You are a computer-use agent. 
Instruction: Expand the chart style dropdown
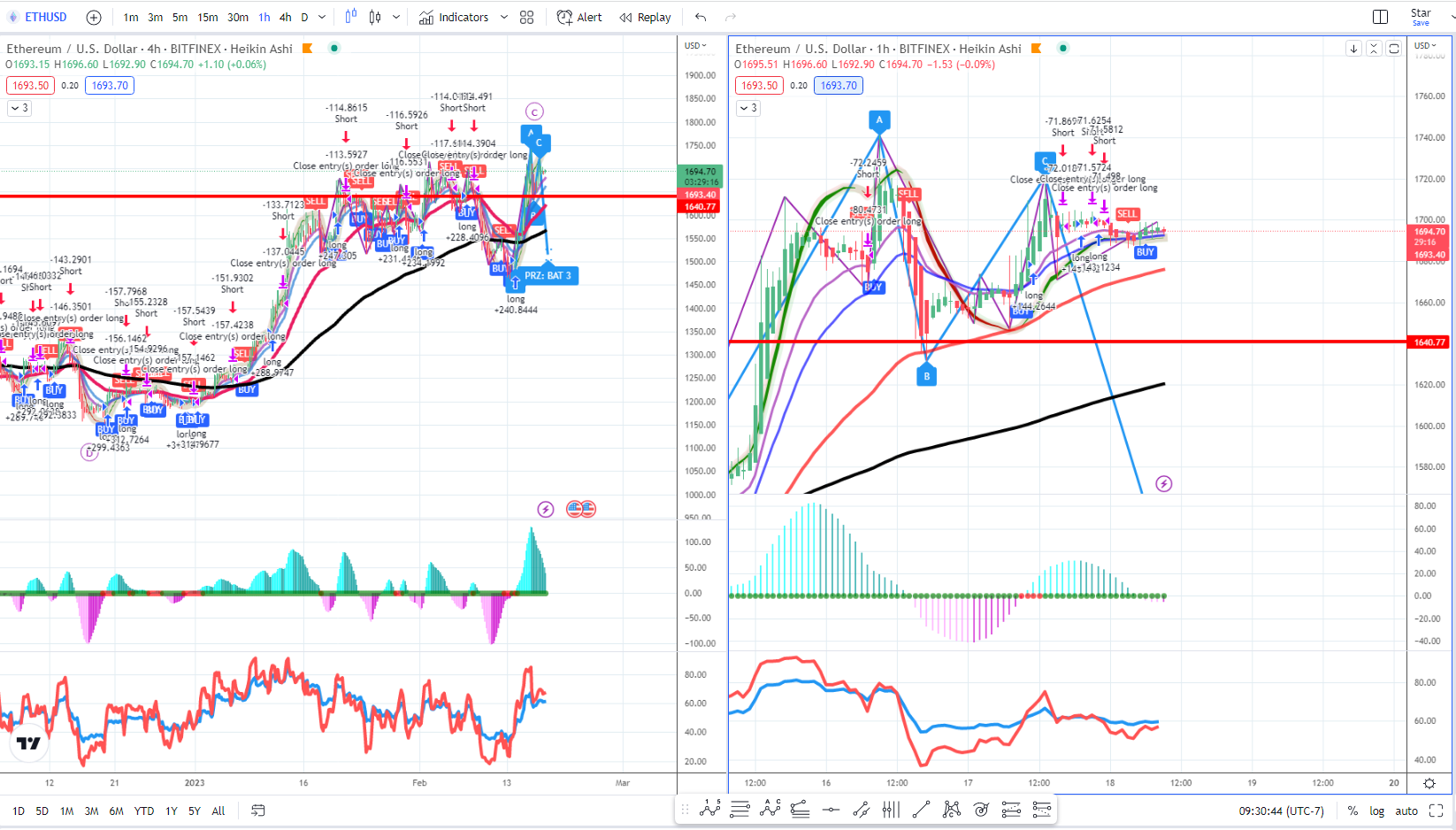coord(395,17)
